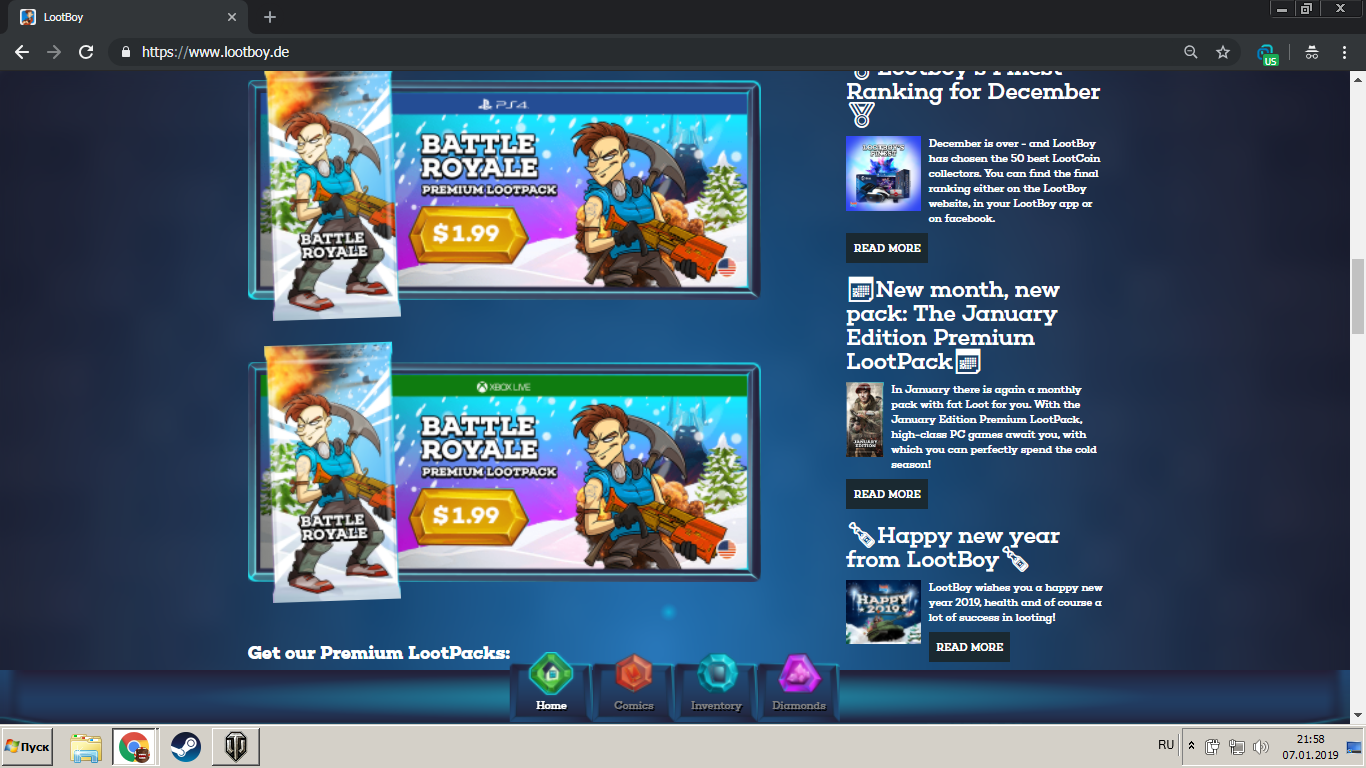
Task: Bookmark this page with the star icon
Action: tap(1222, 52)
